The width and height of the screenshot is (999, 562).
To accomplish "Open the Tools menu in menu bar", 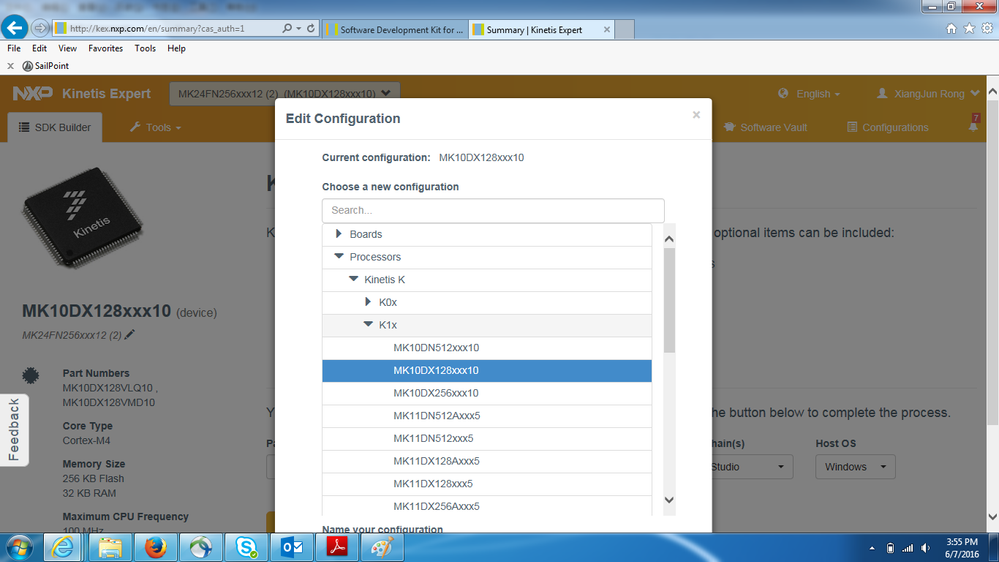I will click(145, 48).
